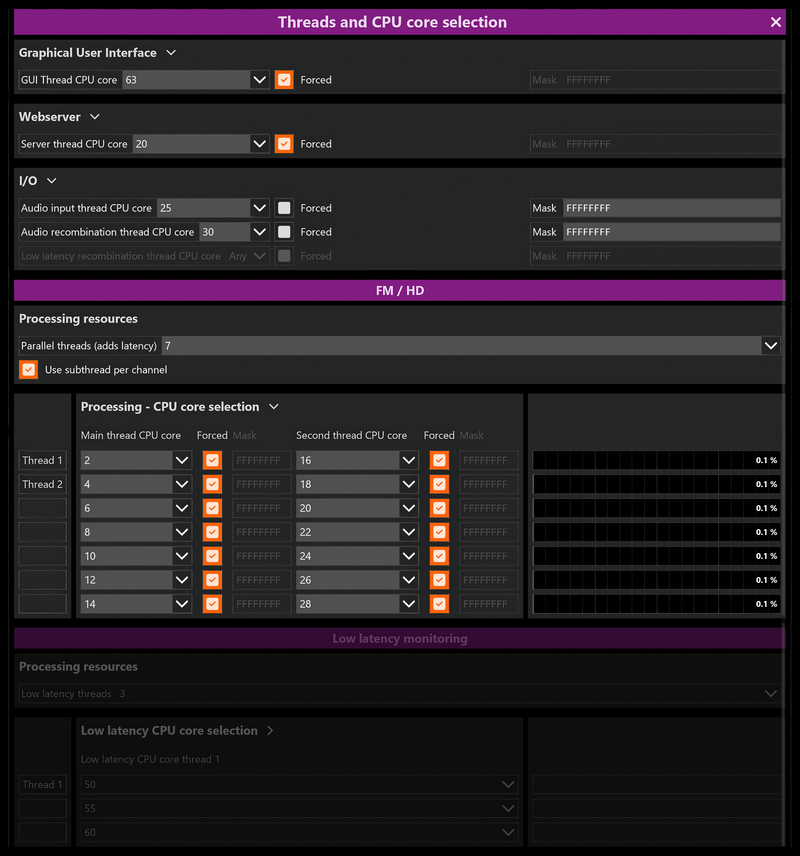Click Thread 2 CPU load meter

pyautogui.click(x=656, y=484)
